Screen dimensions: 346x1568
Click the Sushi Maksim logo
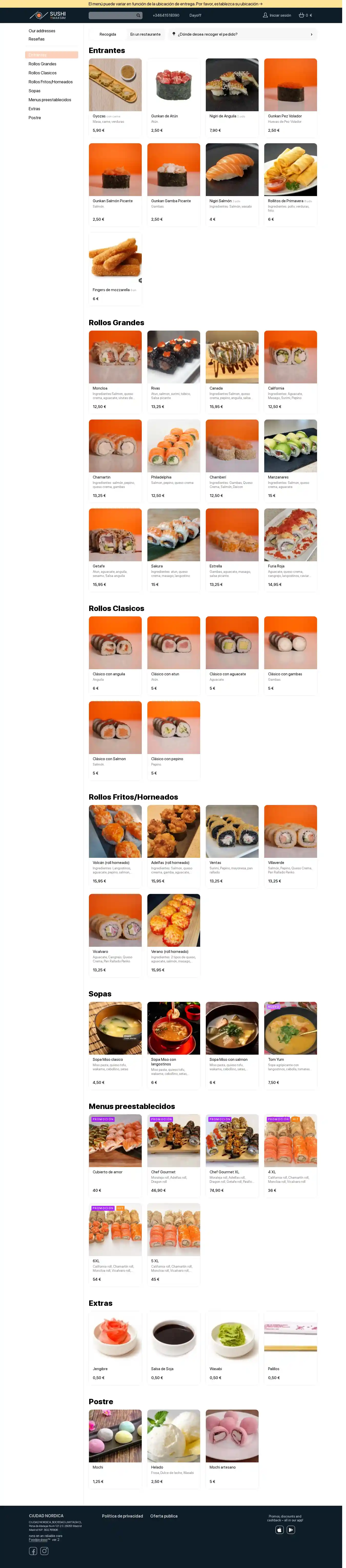(47, 15)
